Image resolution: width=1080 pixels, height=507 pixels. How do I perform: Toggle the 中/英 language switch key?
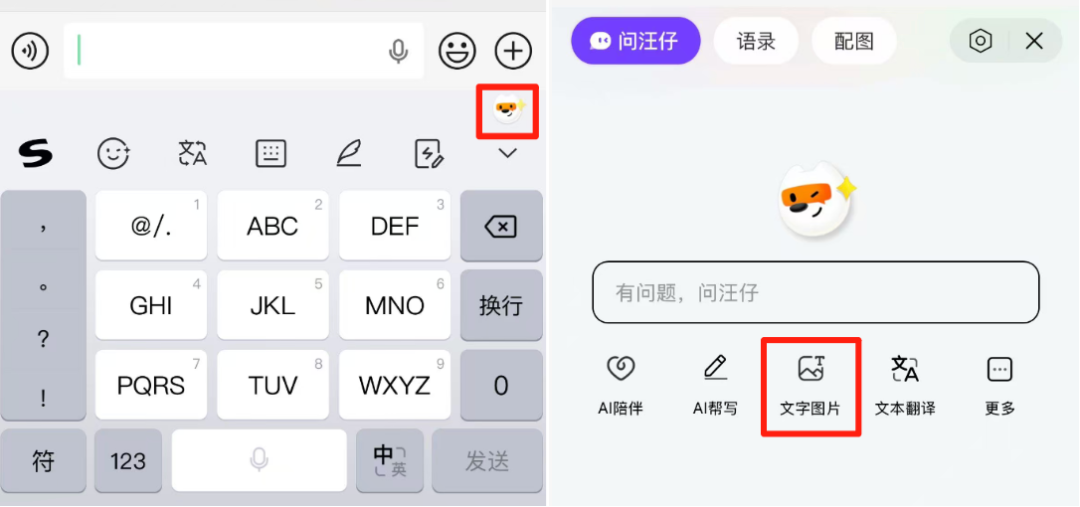(x=390, y=461)
